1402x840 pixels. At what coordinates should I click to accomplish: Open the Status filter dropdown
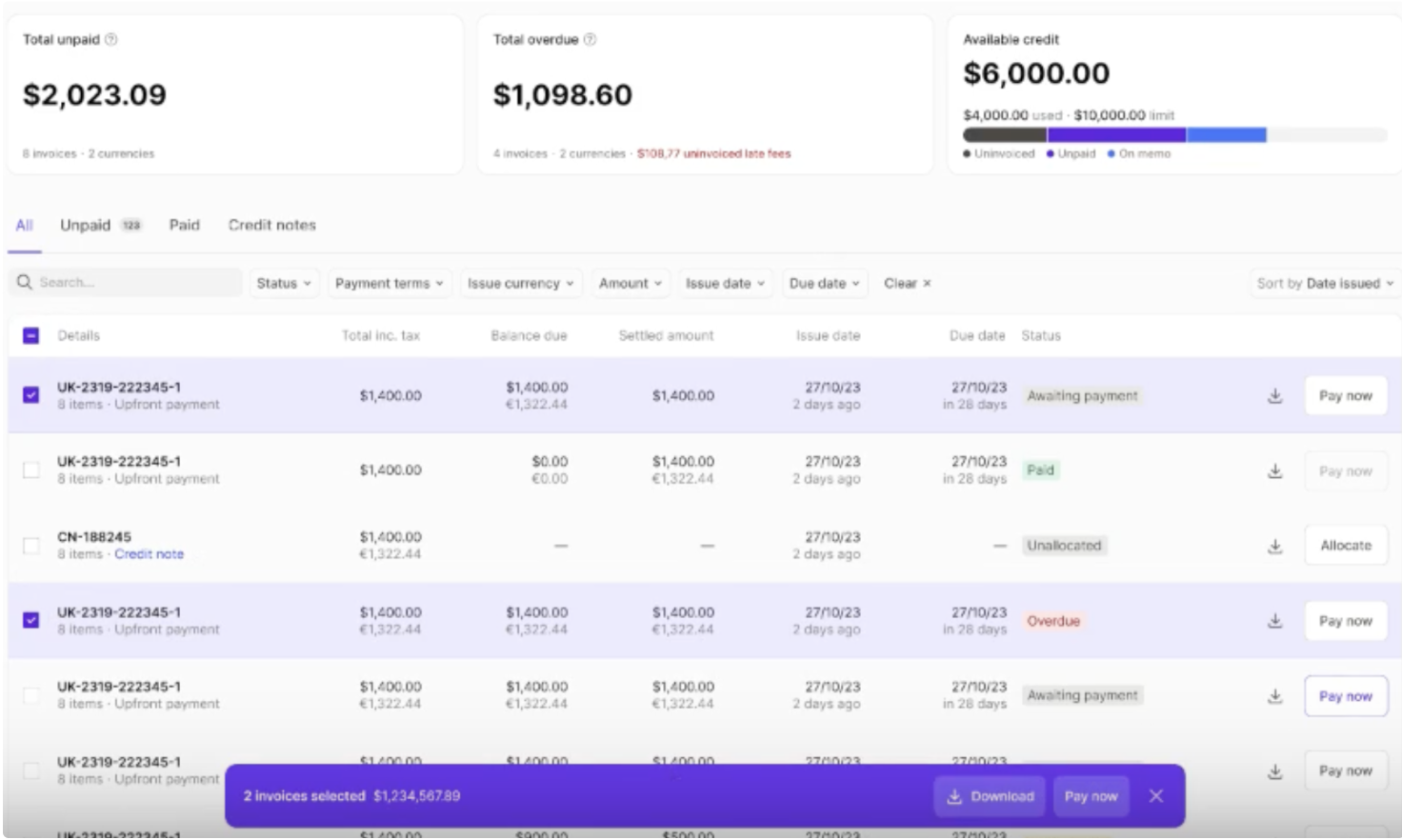283,283
